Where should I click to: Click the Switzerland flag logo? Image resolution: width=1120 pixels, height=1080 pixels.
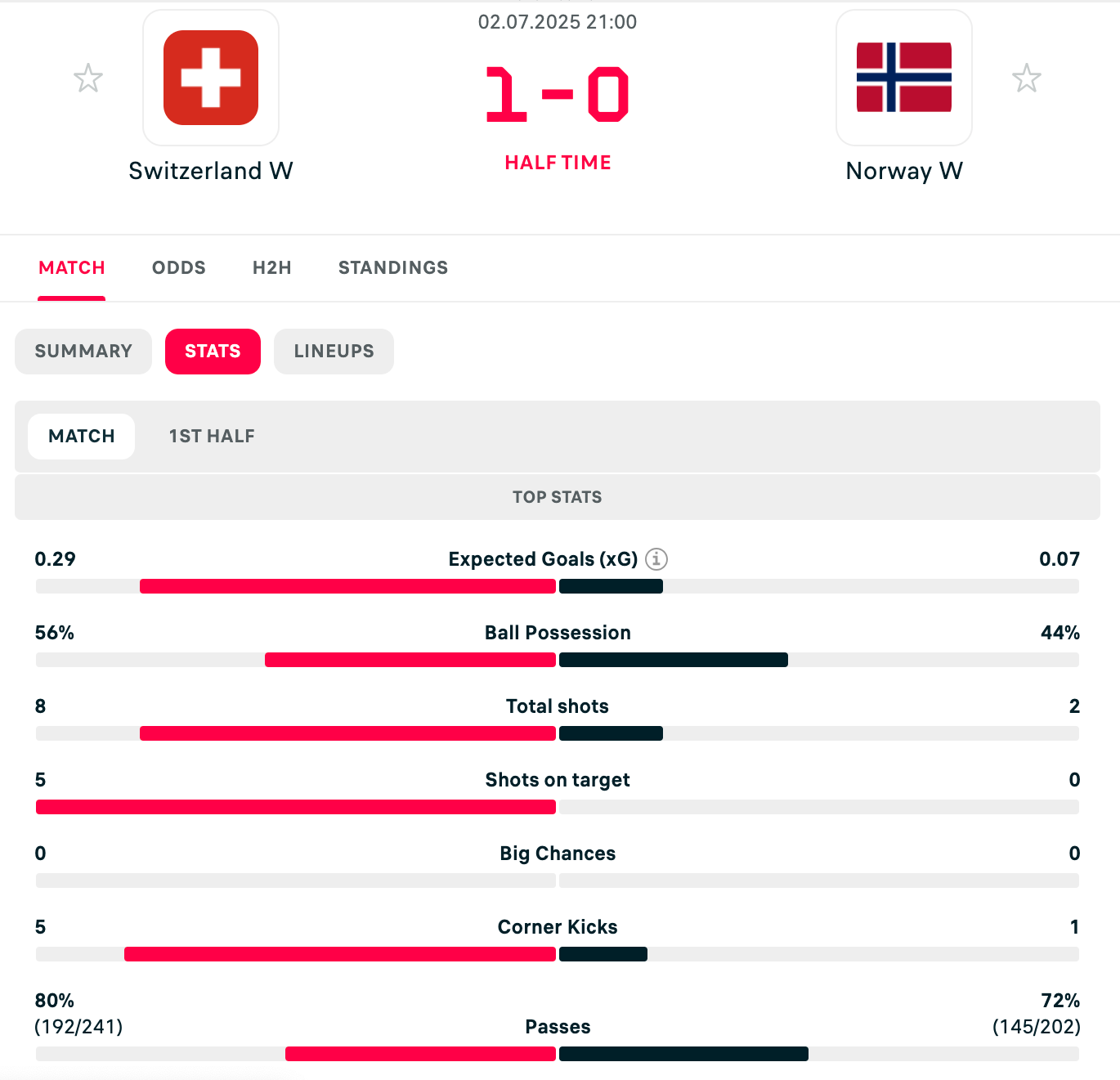click(211, 78)
